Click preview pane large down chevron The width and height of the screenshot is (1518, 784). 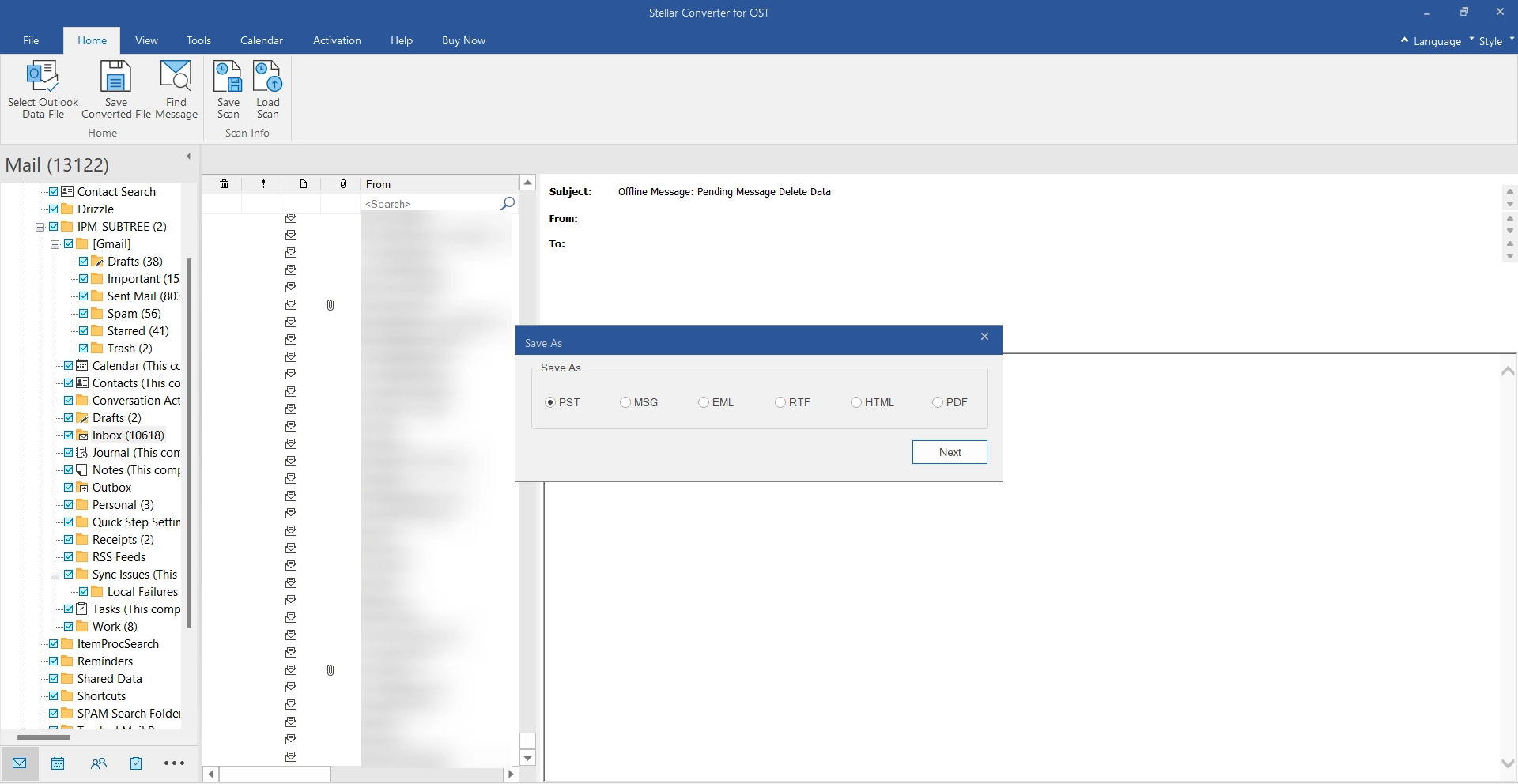coord(1508,763)
